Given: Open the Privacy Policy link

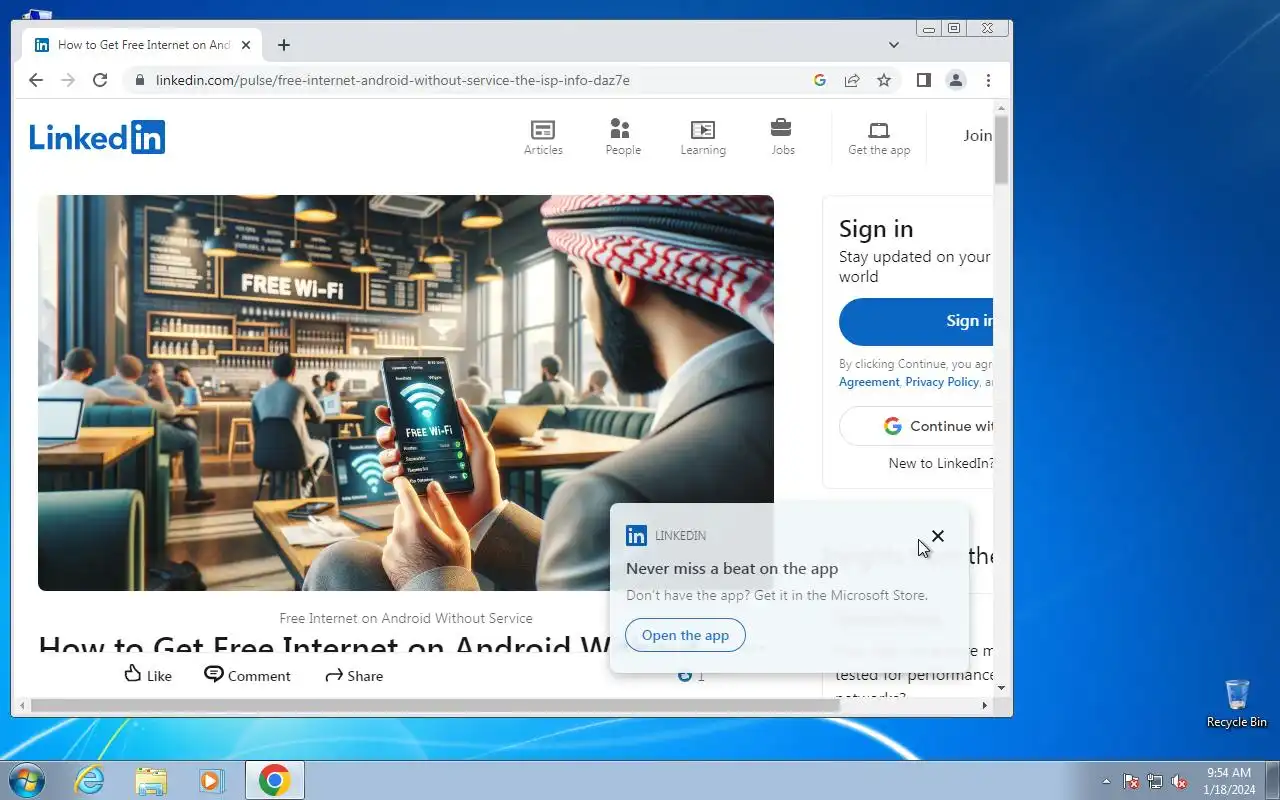Looking at the screenshot, I should tap(942, 382).
